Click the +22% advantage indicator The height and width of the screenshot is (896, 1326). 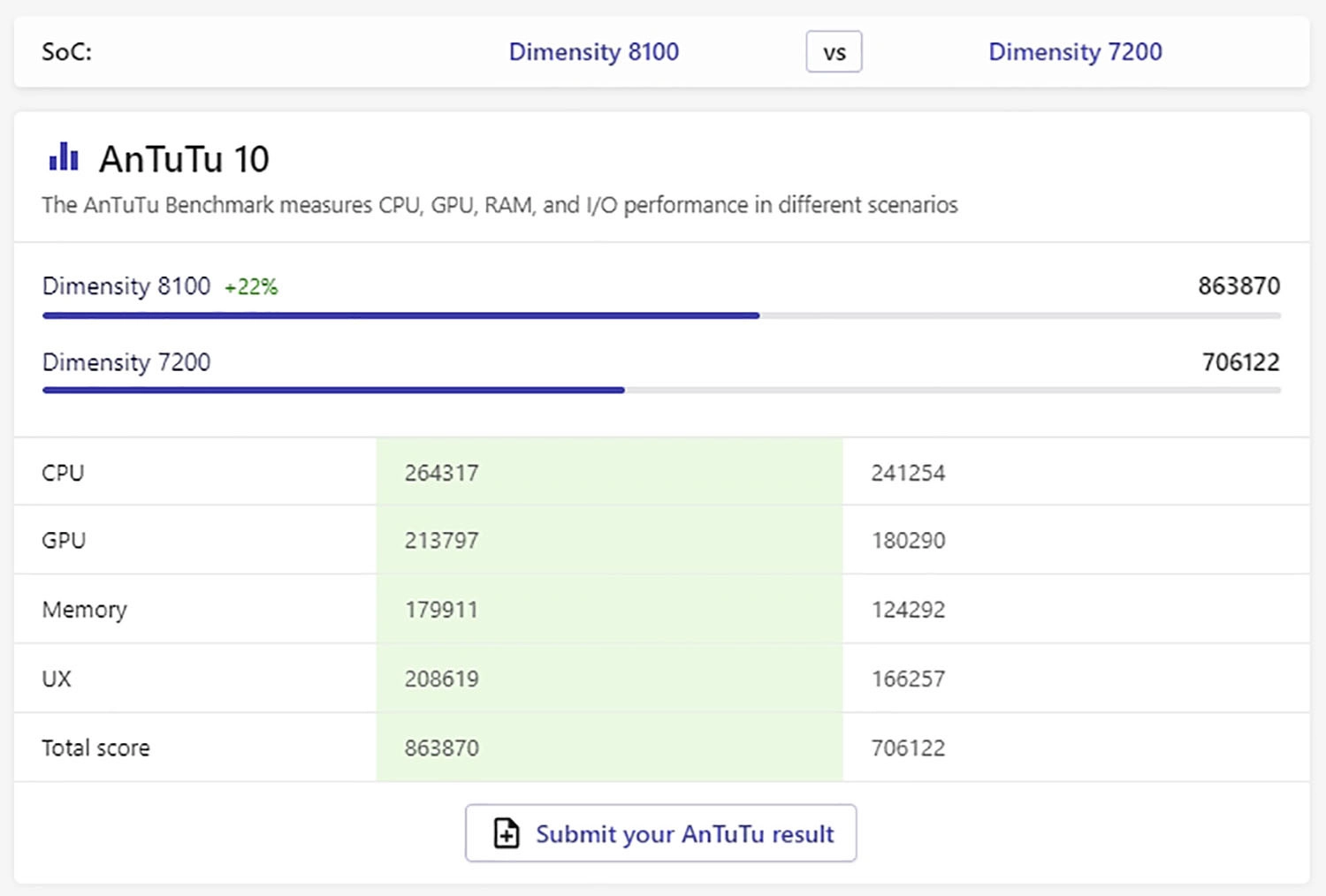tap(251, 287)
